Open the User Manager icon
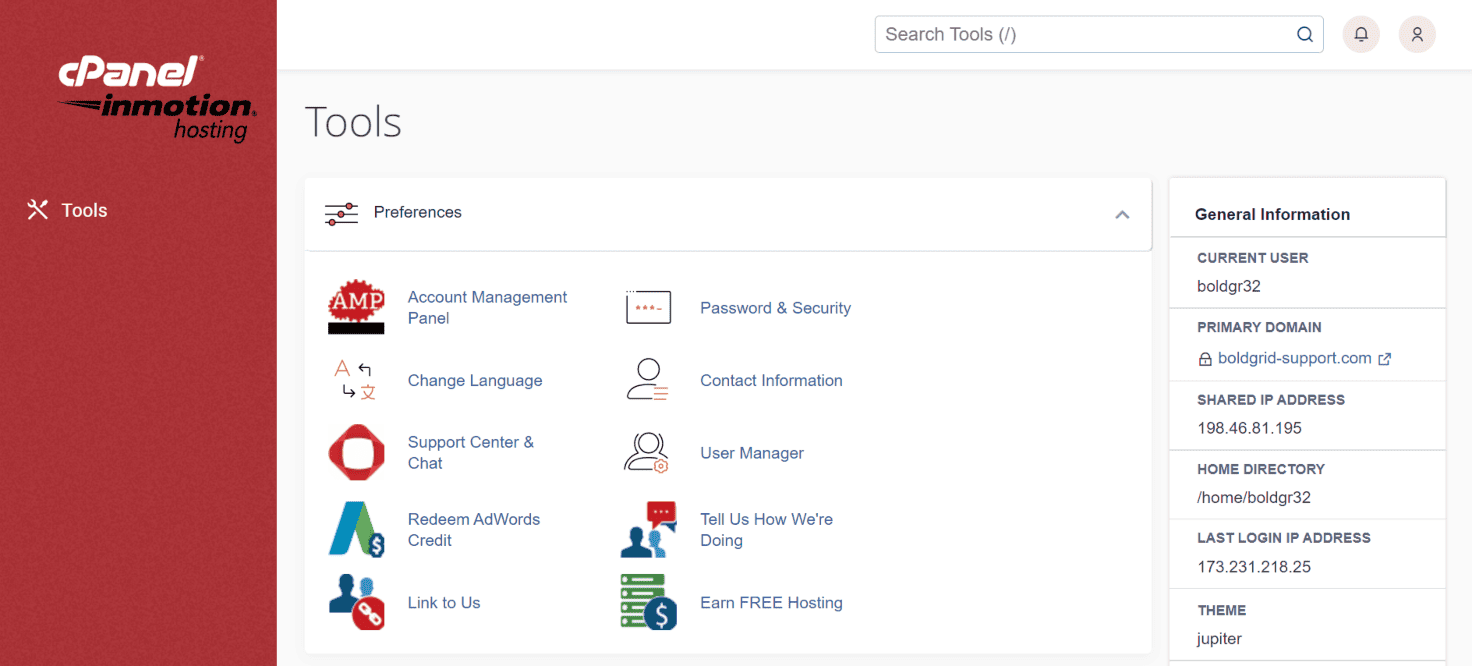Viewport: 1472px width, 666px height. (648, 452)
